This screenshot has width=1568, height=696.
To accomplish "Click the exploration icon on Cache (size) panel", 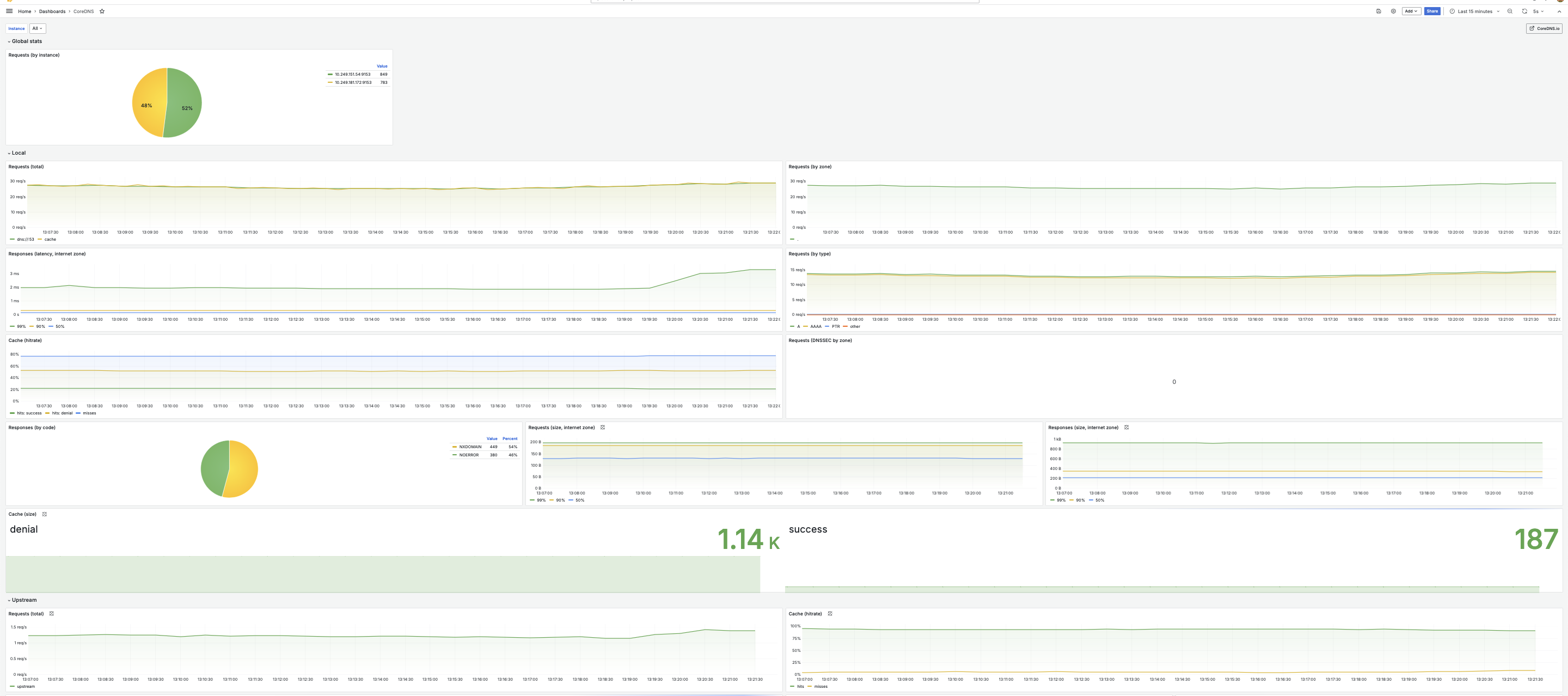I will point(45,514).
